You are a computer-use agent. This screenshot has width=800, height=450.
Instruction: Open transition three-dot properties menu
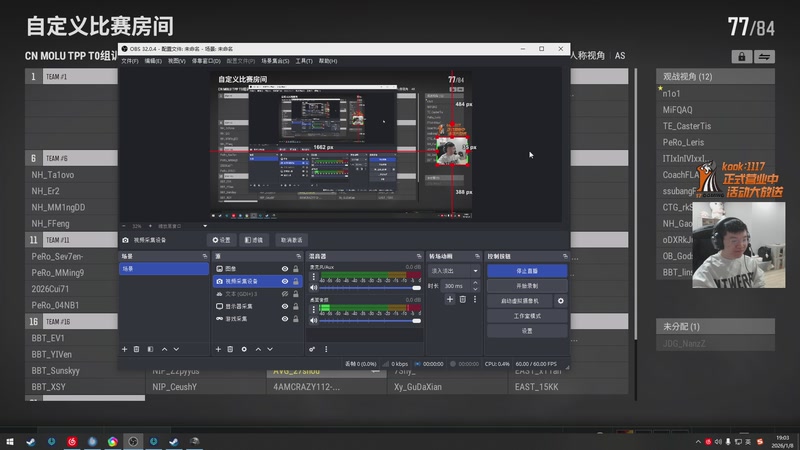(x=474, y=299)
